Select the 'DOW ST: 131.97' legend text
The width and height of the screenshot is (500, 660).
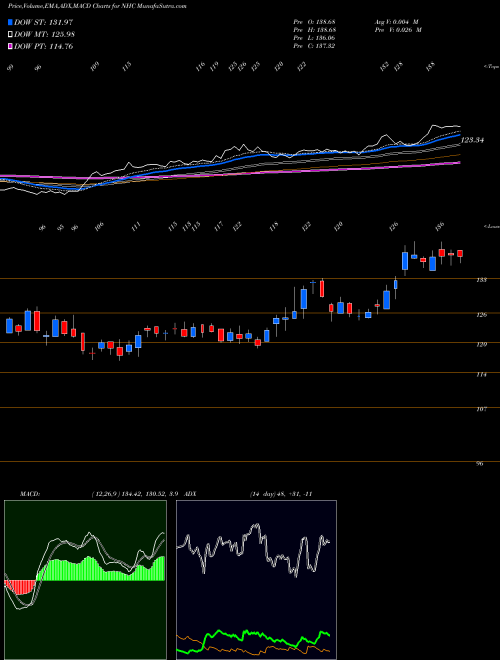click(x=44, y=22)
